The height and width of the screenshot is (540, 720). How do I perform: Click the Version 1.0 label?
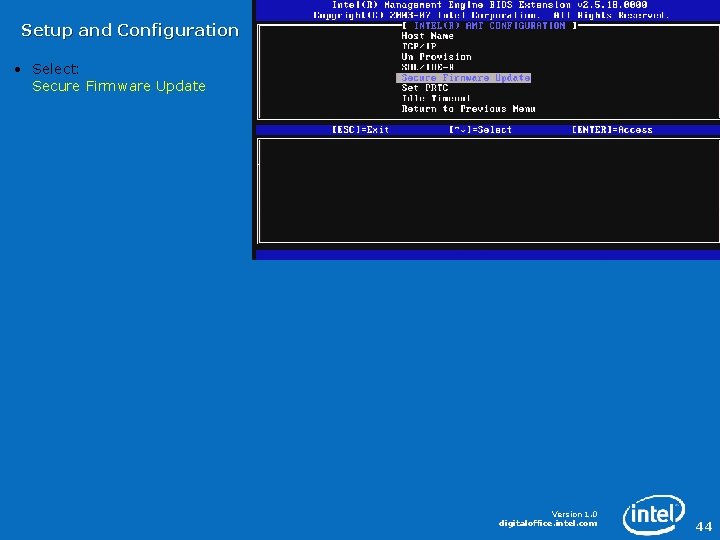click(574, 514)
